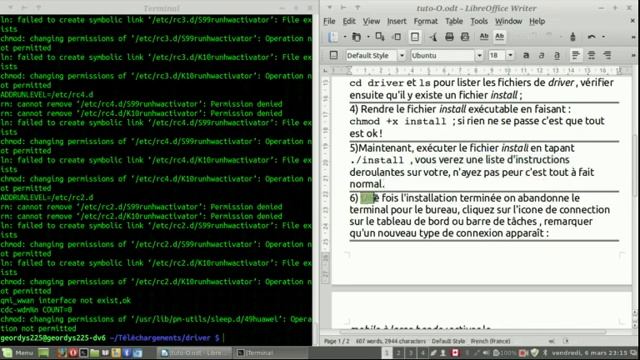Screen dimensions: 640x360
Task: Click the Default Style paragraph style field
Action: (371, 56)
